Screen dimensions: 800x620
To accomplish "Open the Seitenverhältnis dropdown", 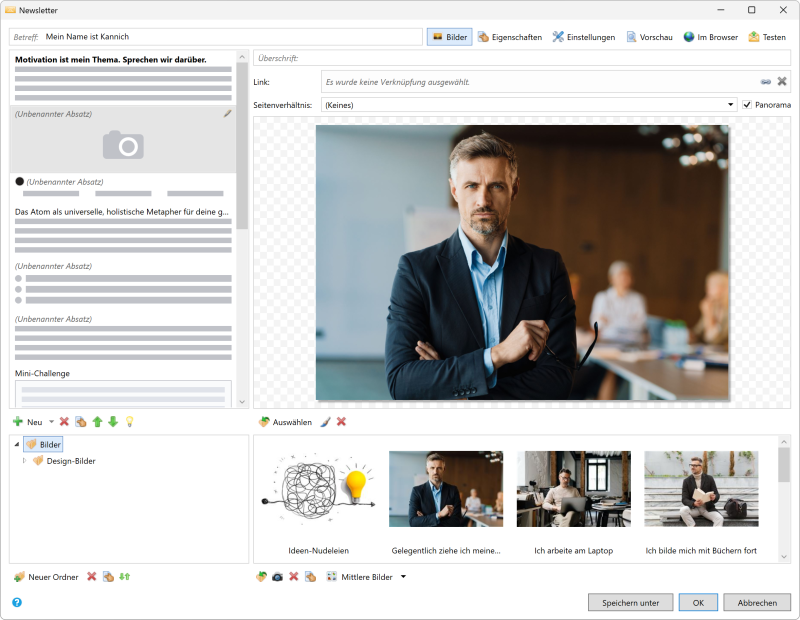I will (730, 103).
